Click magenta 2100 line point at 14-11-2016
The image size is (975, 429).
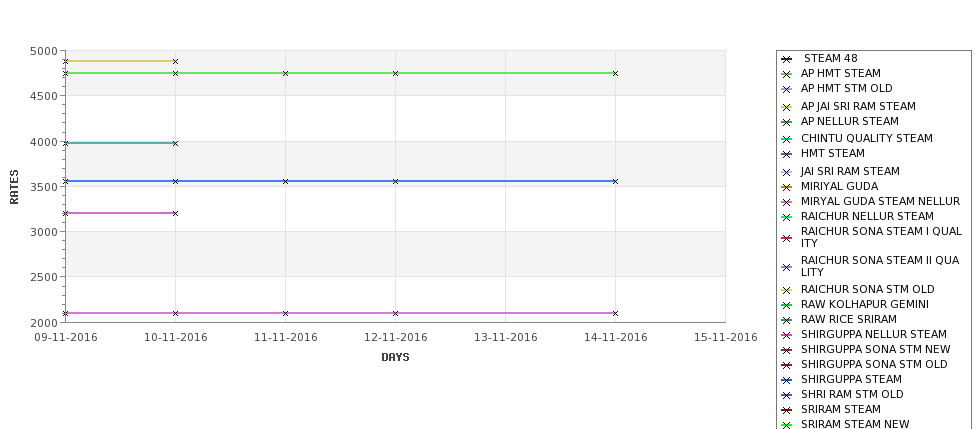pos(616,313)
